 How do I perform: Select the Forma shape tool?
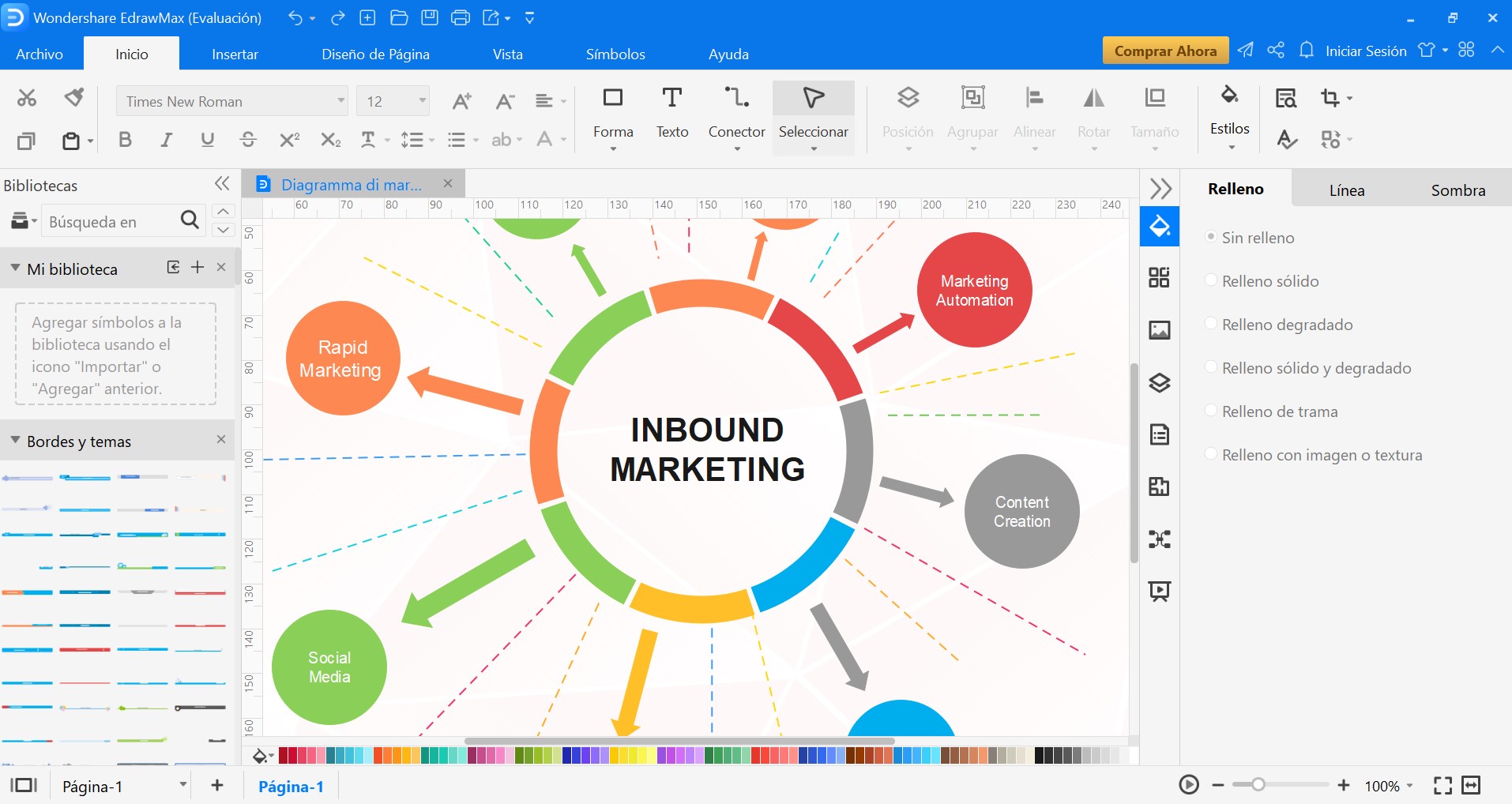tap(613, 117)
